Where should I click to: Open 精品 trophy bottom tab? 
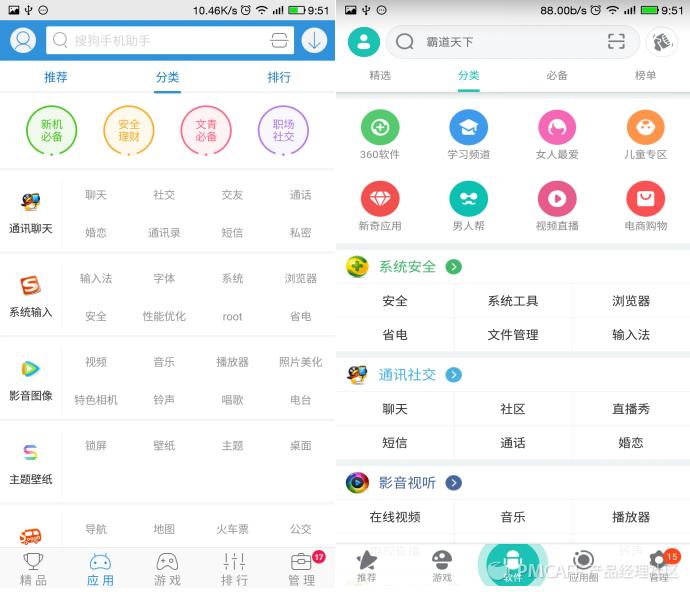(x=33, y=570)
